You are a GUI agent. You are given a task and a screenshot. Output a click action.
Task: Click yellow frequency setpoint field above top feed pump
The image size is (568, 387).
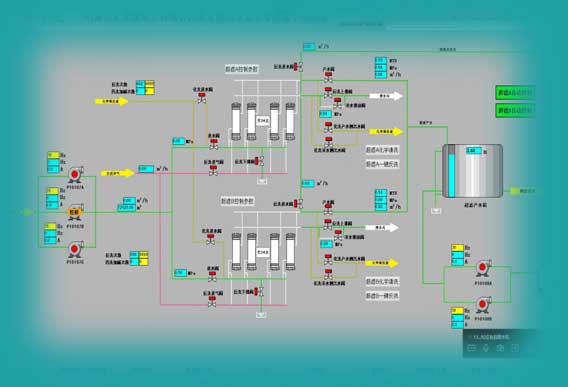(53, 155)
